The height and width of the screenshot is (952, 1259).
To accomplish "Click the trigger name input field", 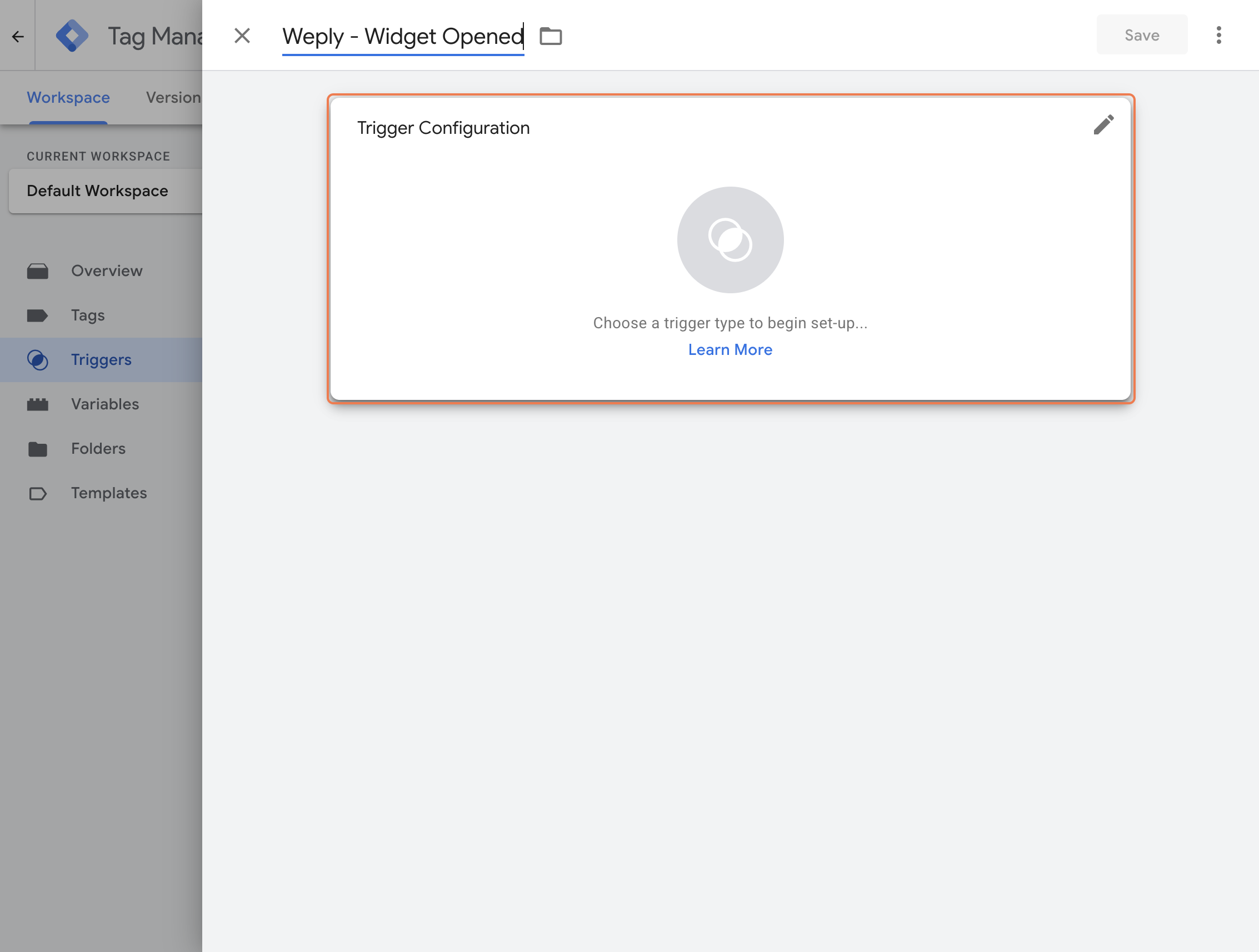I will pyautogui.click(x=402, y=37).
